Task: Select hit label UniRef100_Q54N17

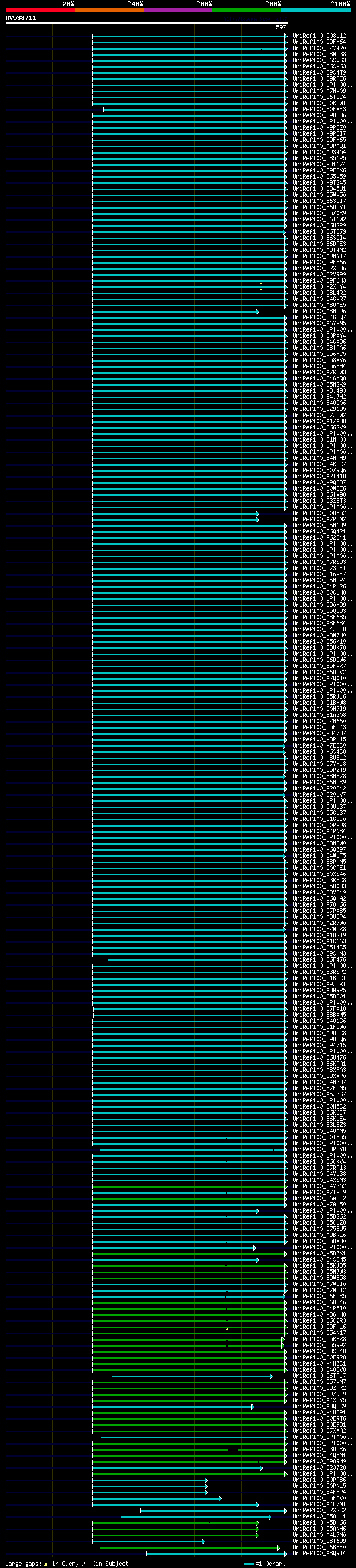Action: point(319,1332)
